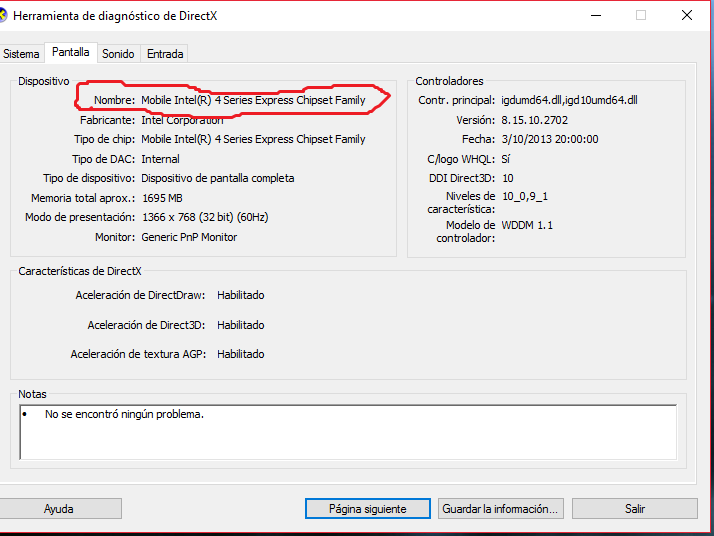Click the Fecha value 3/10/2013
This screenshot has height=536, width=714.
pos(550,139)
